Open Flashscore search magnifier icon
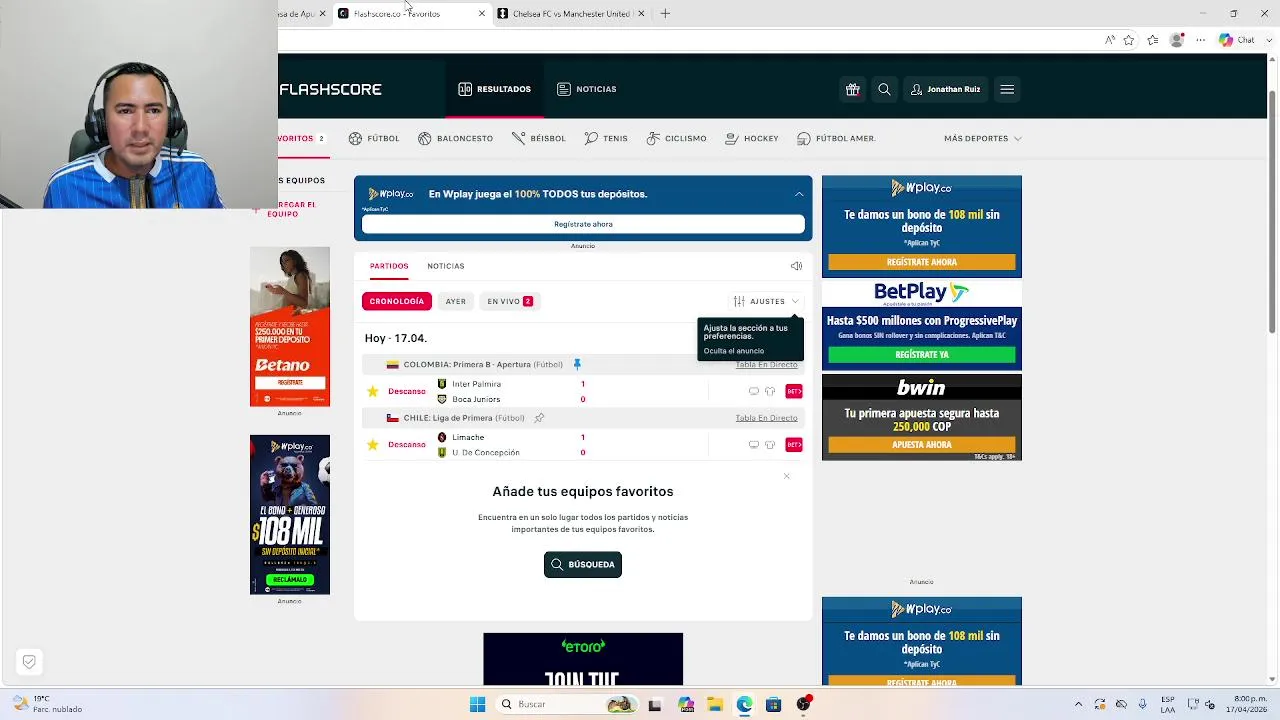Screen dimensions: 1280x720 [x=884, y=89]
